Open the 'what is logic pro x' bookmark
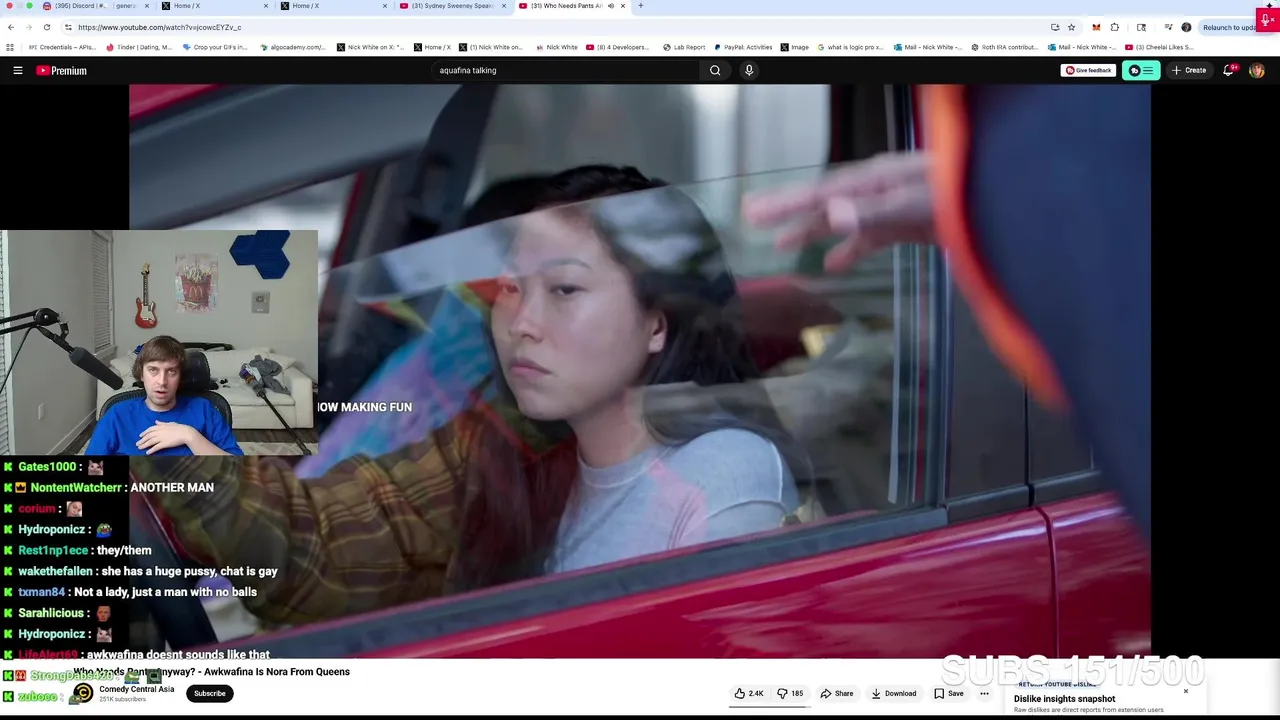This screenshot has height=720, width=1280. [850, 47]
